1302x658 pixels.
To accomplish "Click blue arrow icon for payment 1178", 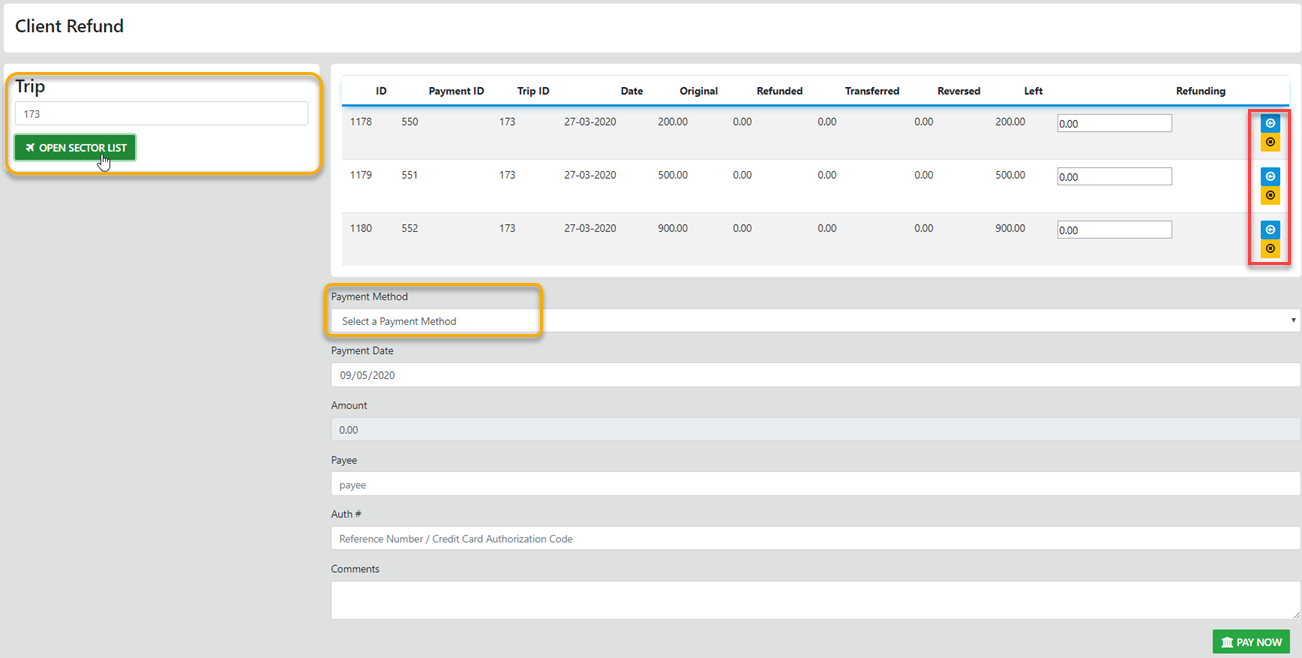I will (x=1270, y=123).
